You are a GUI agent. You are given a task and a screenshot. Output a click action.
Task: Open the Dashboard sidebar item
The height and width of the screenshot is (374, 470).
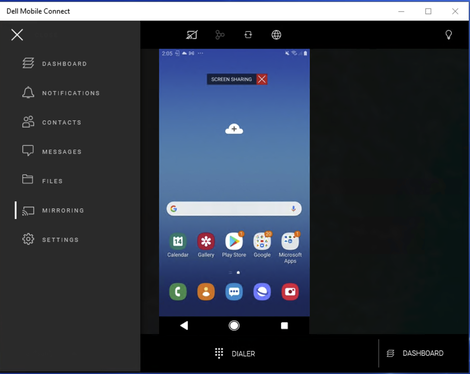(55, 63)
